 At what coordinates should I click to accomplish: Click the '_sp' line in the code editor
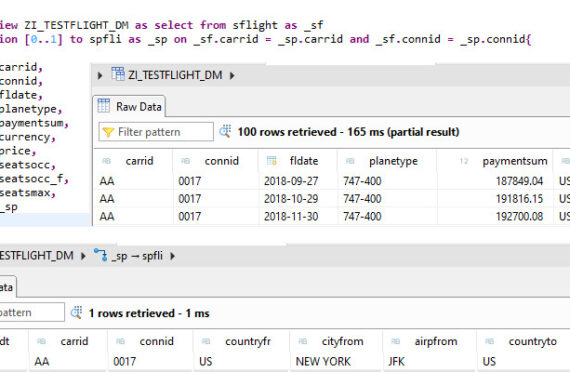pyautogui.click(x=9, y=207)
